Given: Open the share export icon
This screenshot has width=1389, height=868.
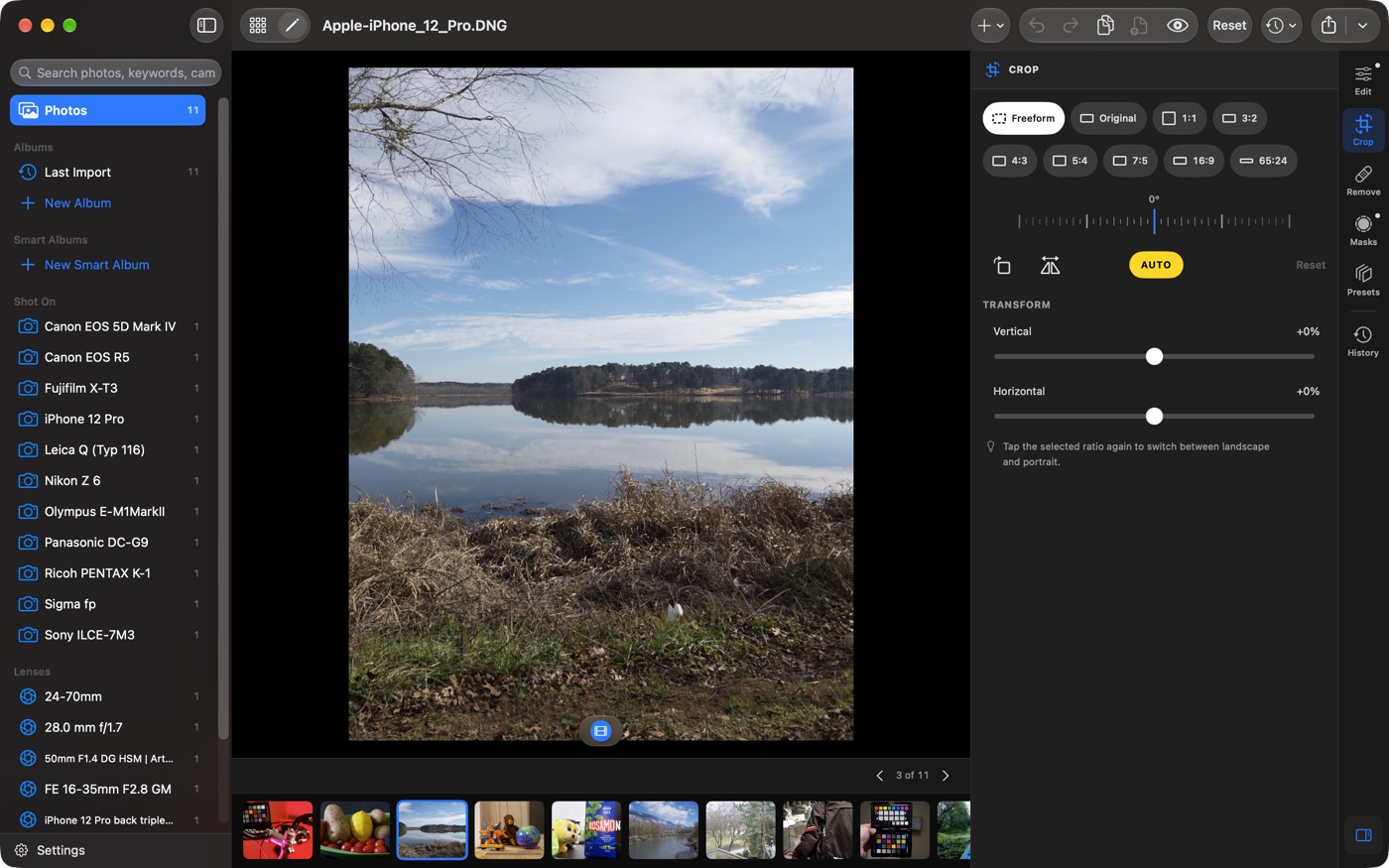Looking at the screenshot, I should coord(1328,26).
